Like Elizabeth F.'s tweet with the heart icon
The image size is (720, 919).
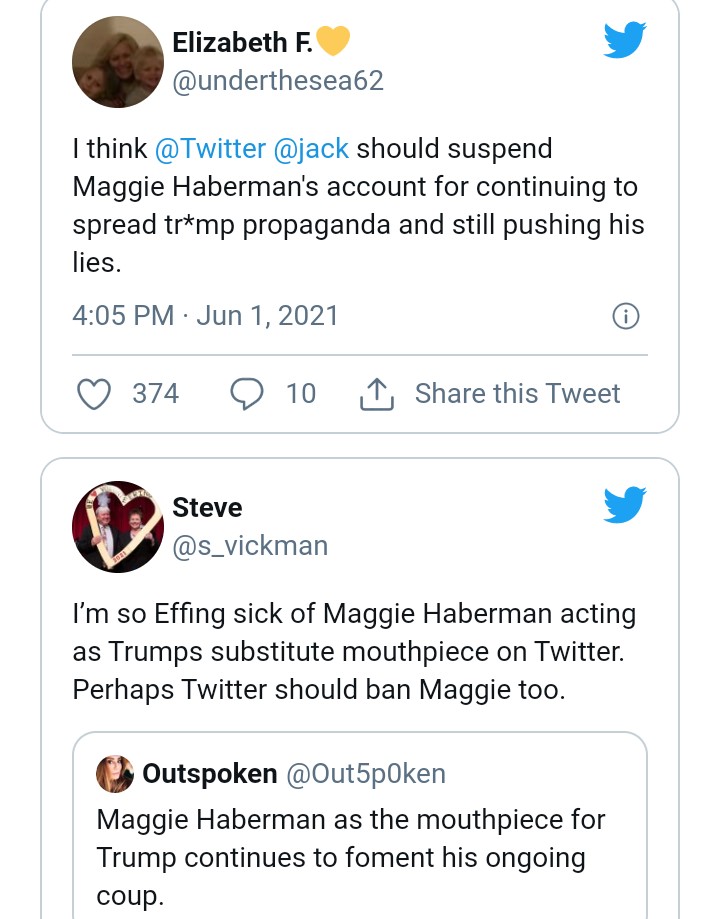coord(94,394)
